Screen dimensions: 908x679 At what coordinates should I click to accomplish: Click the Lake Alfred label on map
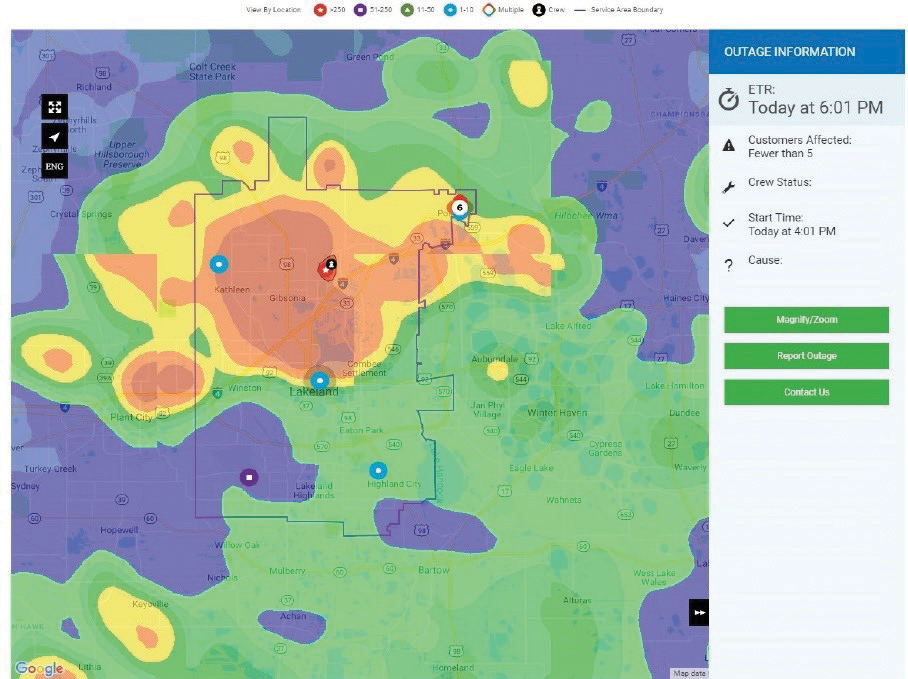click(568, 326)
